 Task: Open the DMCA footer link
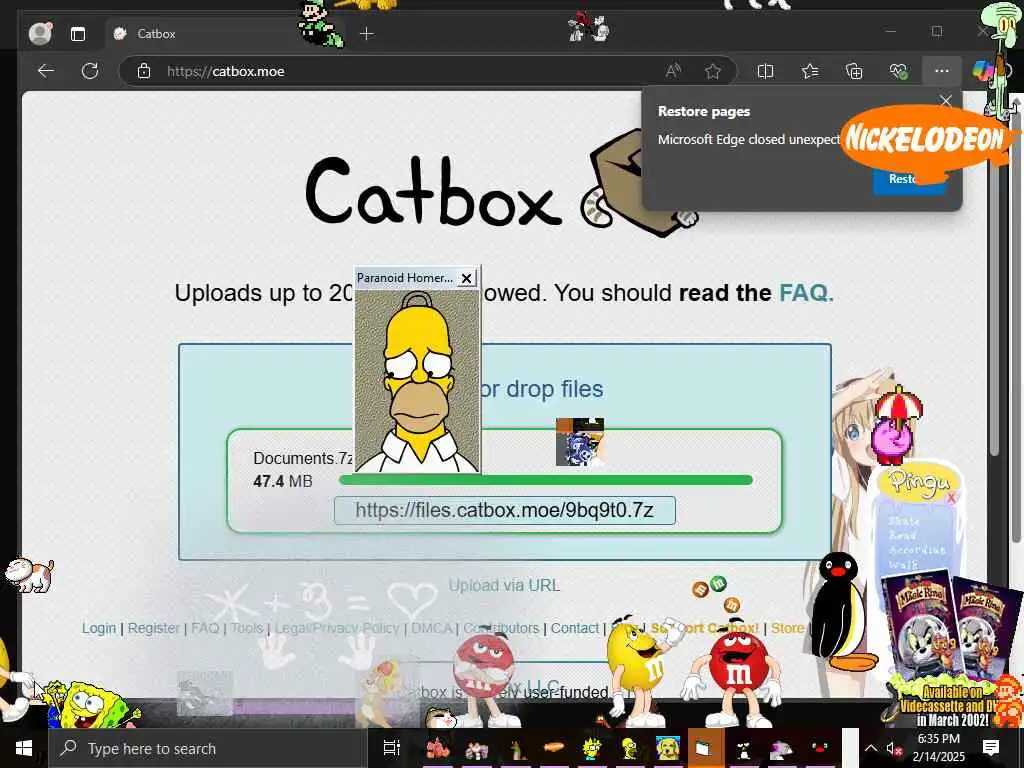click(x=432, y=628)
